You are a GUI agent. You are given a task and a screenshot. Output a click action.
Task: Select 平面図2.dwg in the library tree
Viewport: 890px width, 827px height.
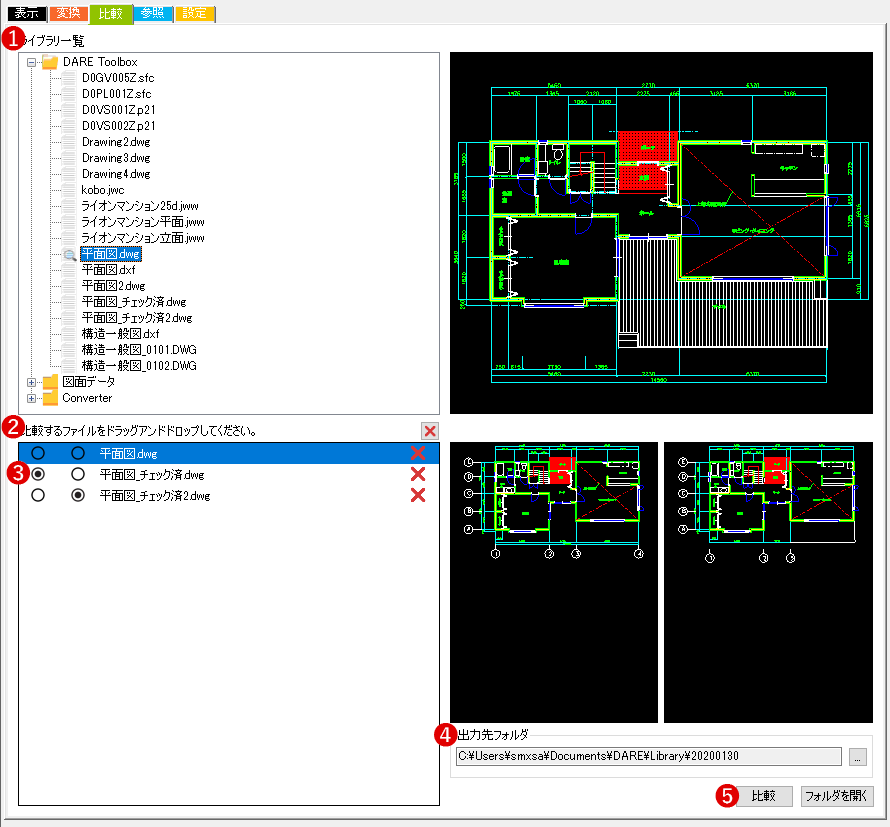tap(114, 286)
